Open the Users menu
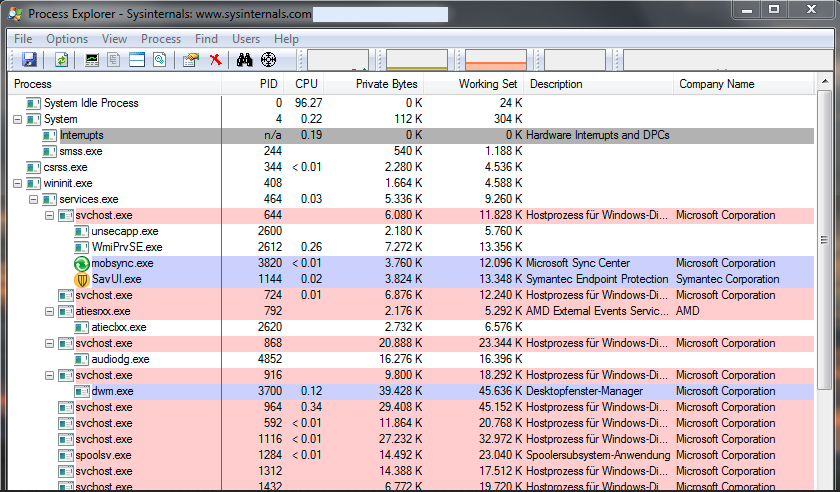This screenshot has height=492, width=840. (x=246, y=39)
